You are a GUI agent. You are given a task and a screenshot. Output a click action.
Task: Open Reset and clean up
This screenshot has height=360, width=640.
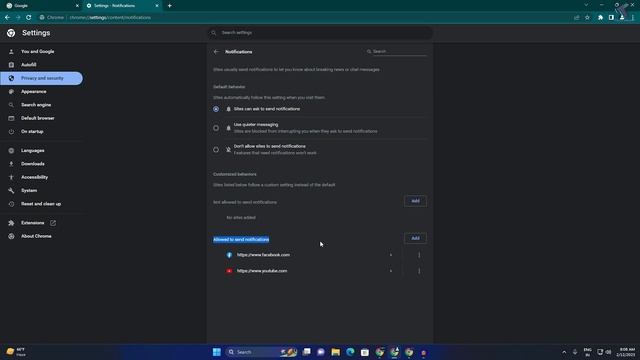pyautogui.click(x=41, y=204)
